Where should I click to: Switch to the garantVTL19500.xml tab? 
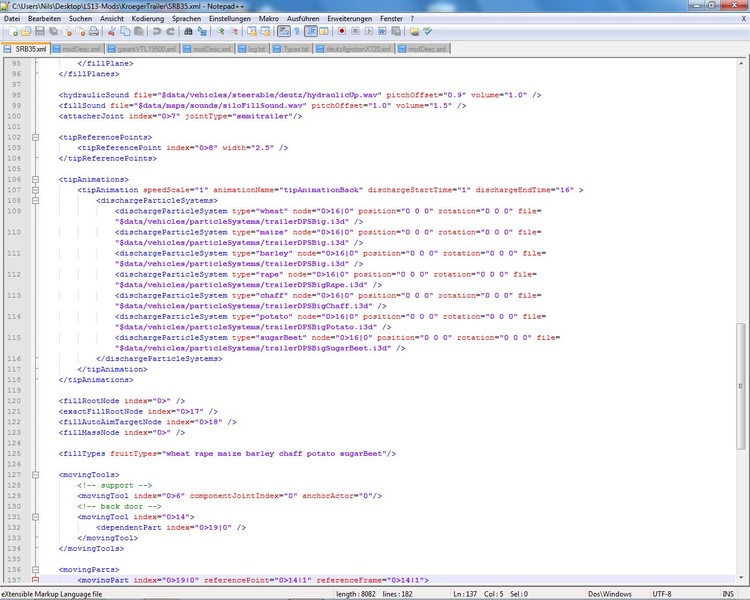[142, 49]
